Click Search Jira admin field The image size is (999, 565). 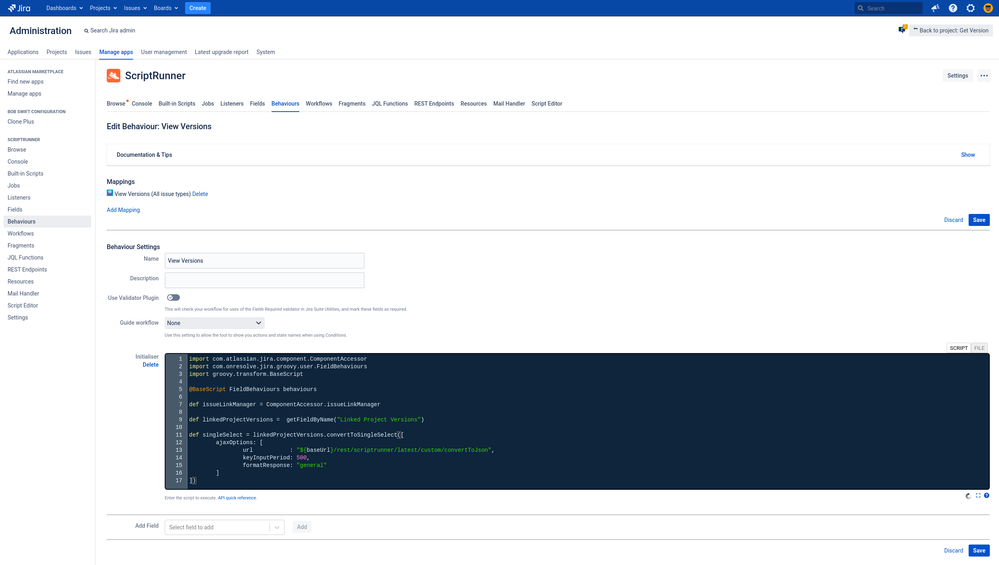110,31
